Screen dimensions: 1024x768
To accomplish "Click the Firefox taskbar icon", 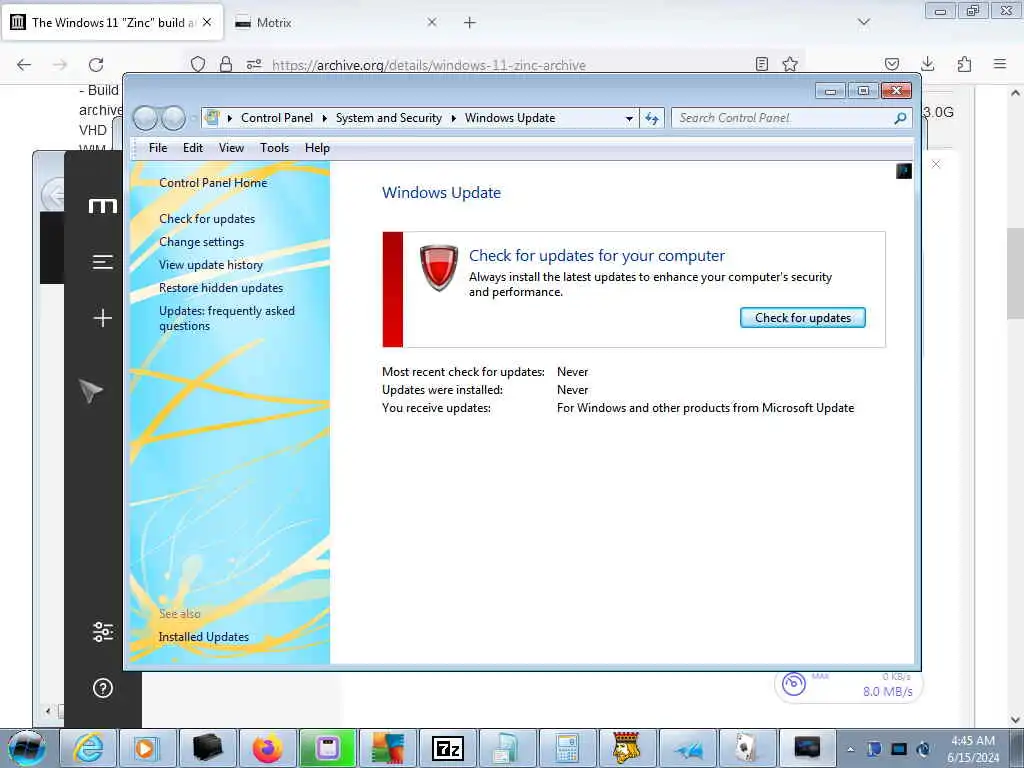I will click(267, 748).
